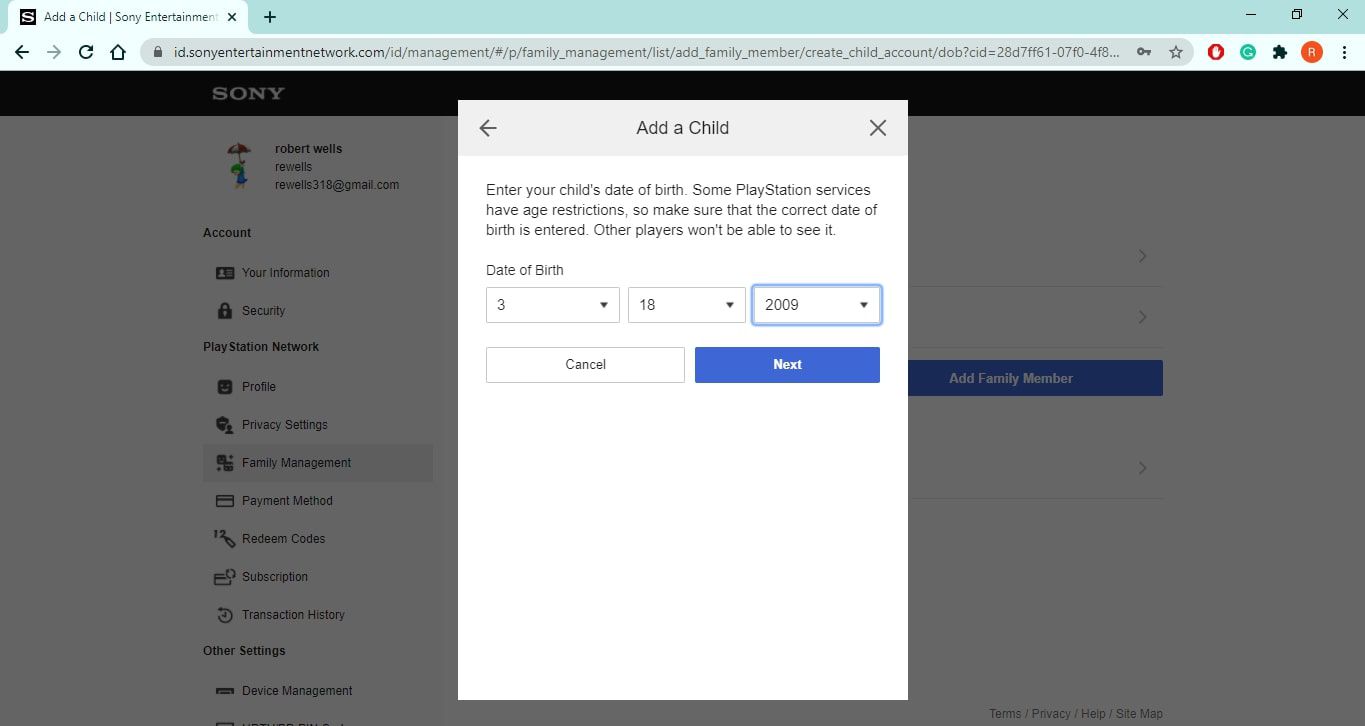The height and width of the screenshot is (726, 1365).
Task: Click the Privacy Settings shield icon
Action: pyautogui.click(x=225, y=425)
